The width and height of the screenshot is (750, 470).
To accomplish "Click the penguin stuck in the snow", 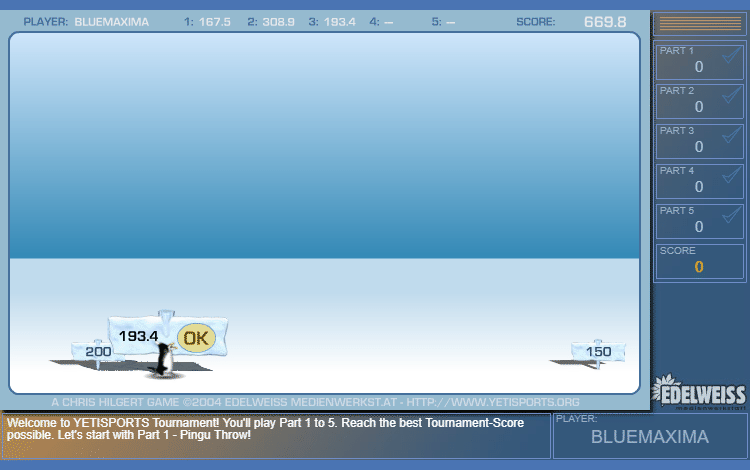I will click(x=165, y=359).
